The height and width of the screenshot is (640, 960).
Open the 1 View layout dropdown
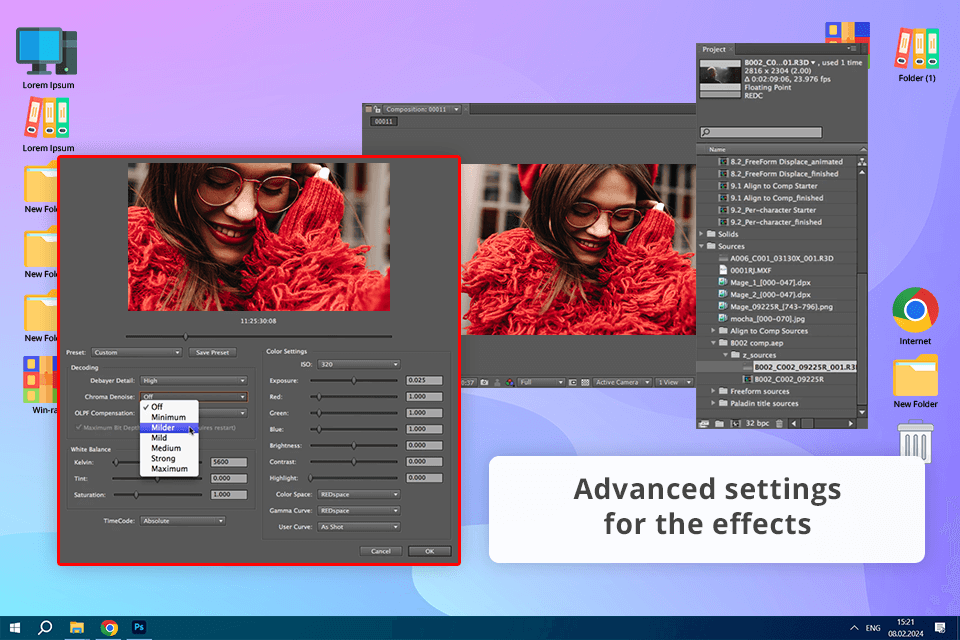click(x=674, y=382)
